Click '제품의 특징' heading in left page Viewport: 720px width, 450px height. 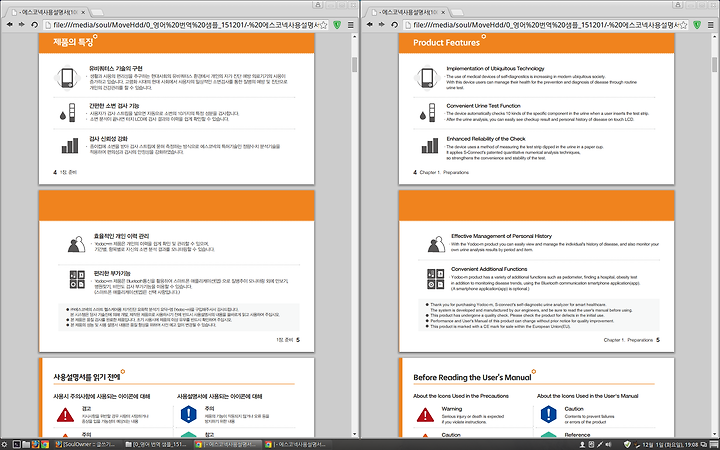point(73,42)
